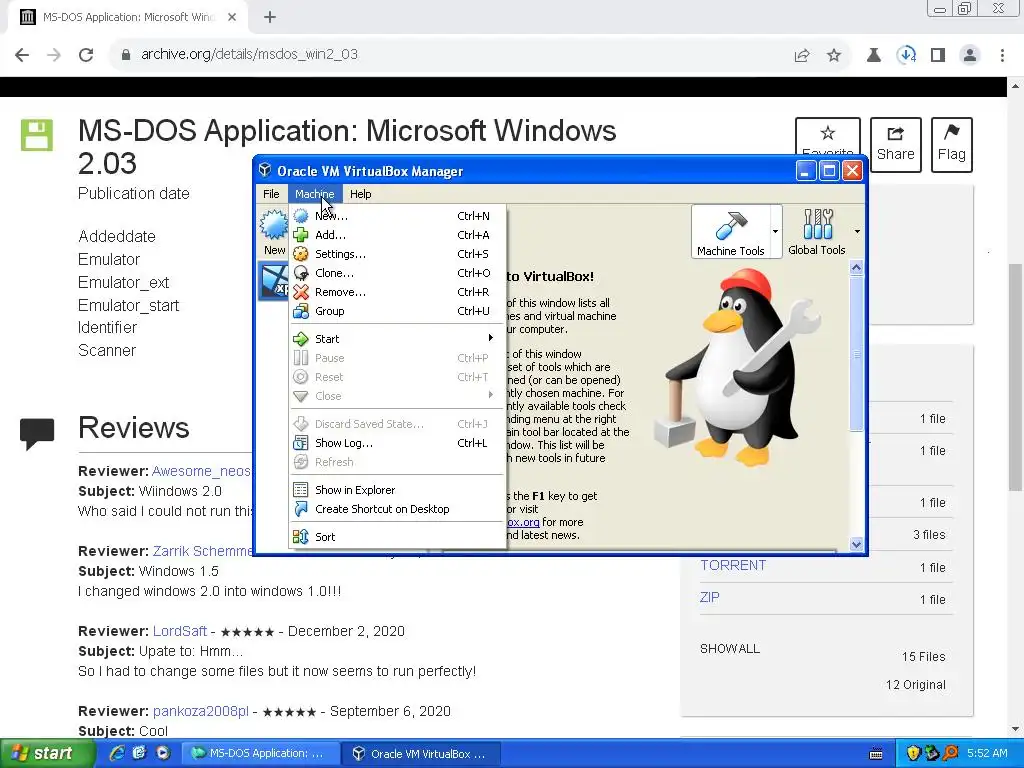The height and width of the screenshot is (768, 1024).
Task: Click the Sort icon in Machine menu
Action: pos(300,537)
